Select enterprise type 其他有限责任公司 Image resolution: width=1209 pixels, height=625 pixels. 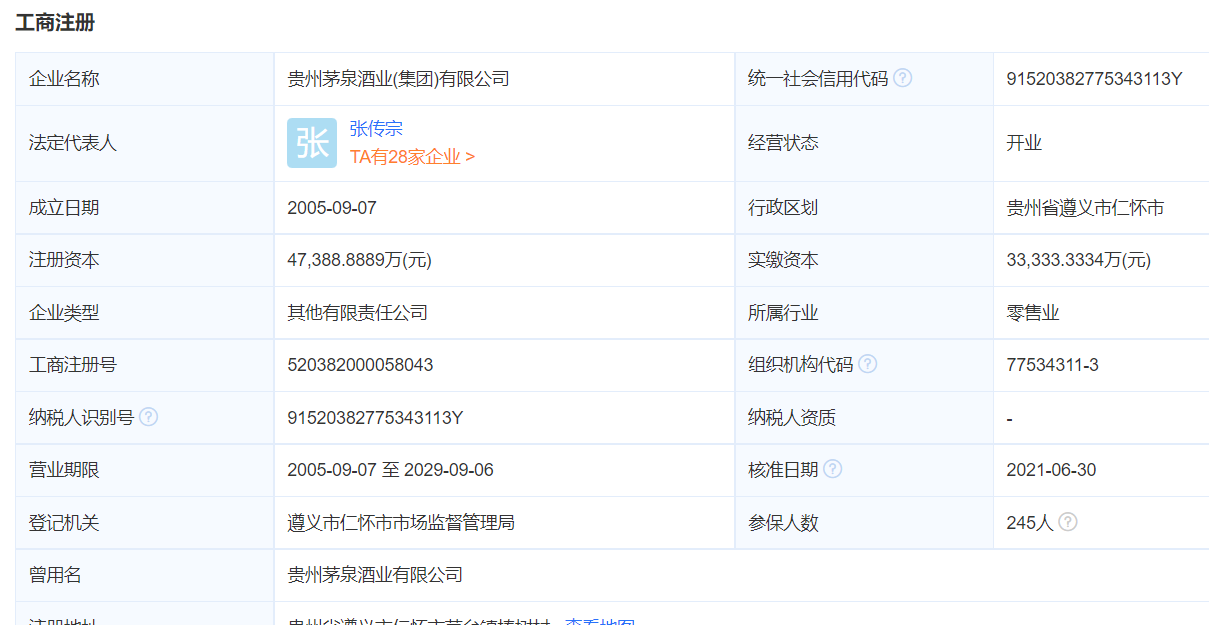pyautogui.click(x=357, y=313)
